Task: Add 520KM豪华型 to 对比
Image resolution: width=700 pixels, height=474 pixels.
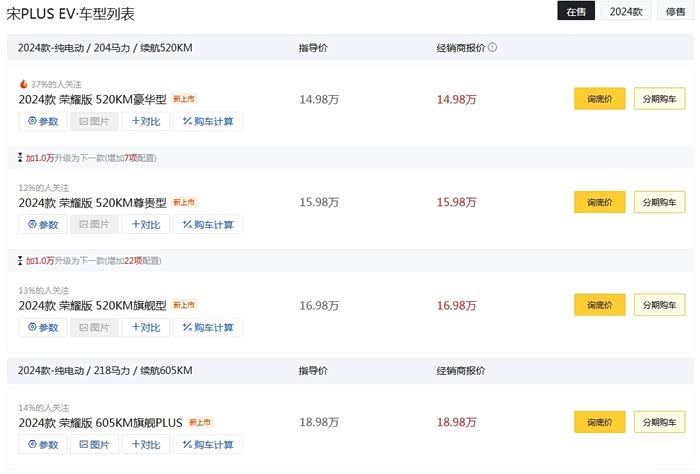Action: tap(146, 121)
